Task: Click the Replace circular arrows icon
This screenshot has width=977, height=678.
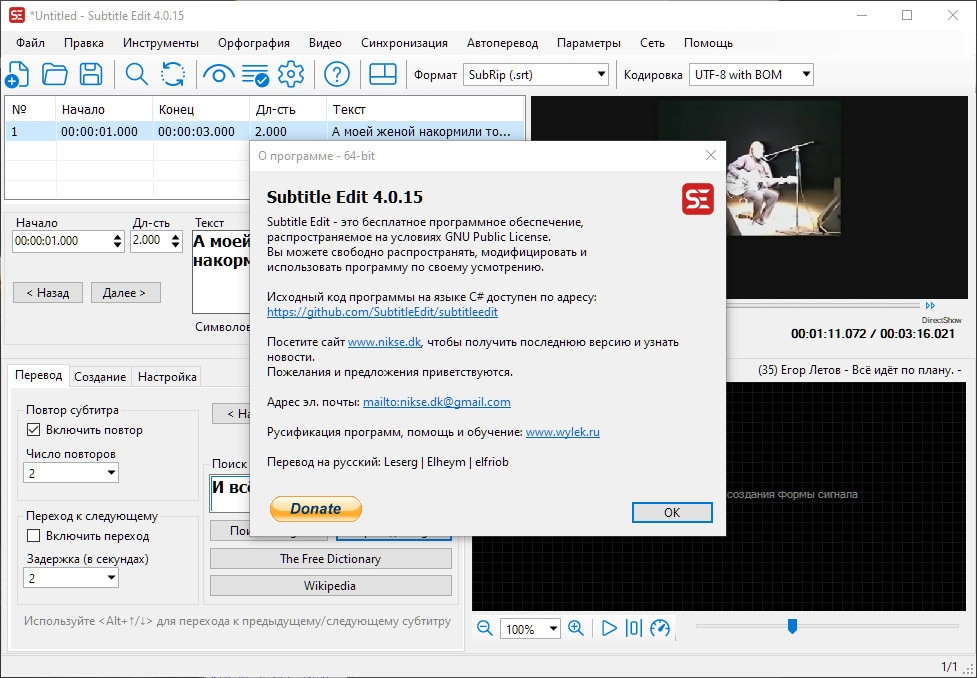Action: pyautogui.click(x=173, y=75)
